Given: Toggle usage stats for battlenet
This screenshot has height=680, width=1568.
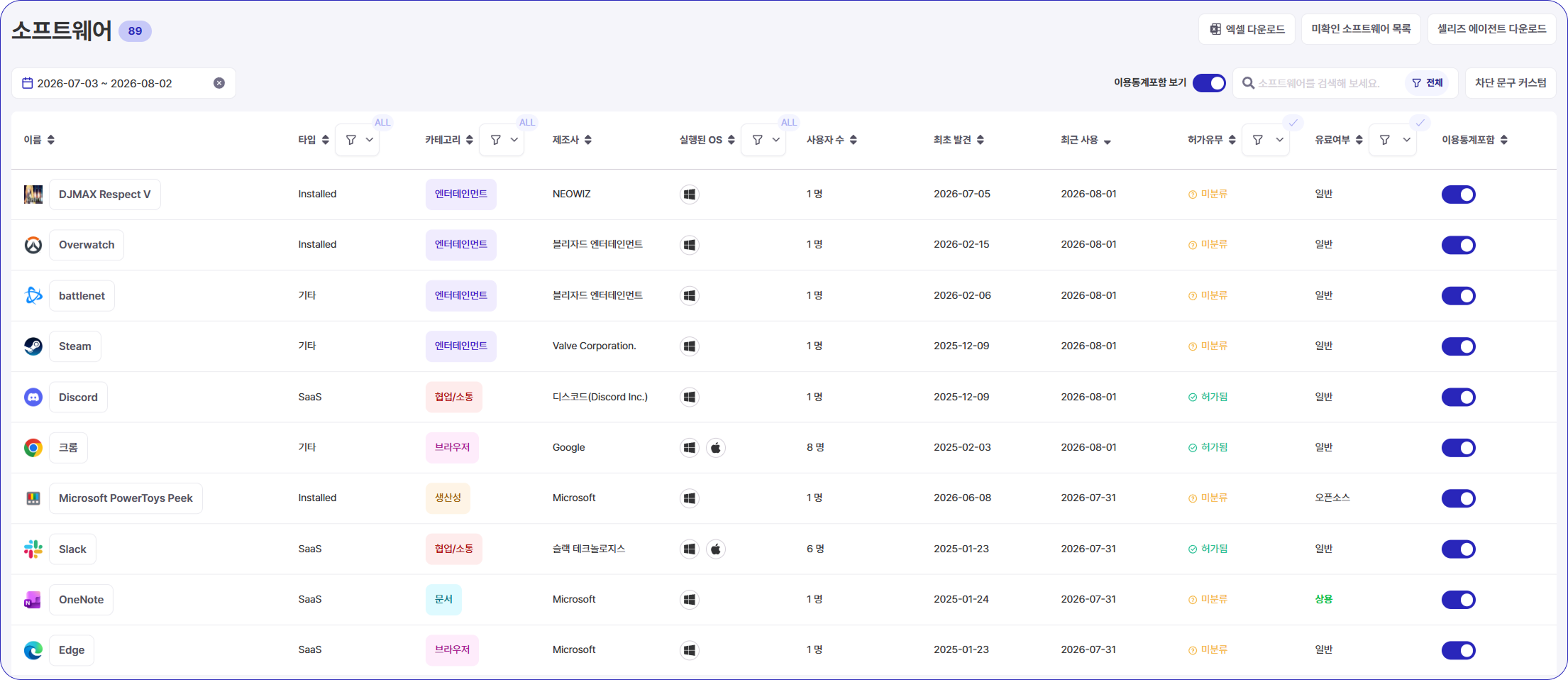Looking at the screenshot, I should pos(1459,296).
